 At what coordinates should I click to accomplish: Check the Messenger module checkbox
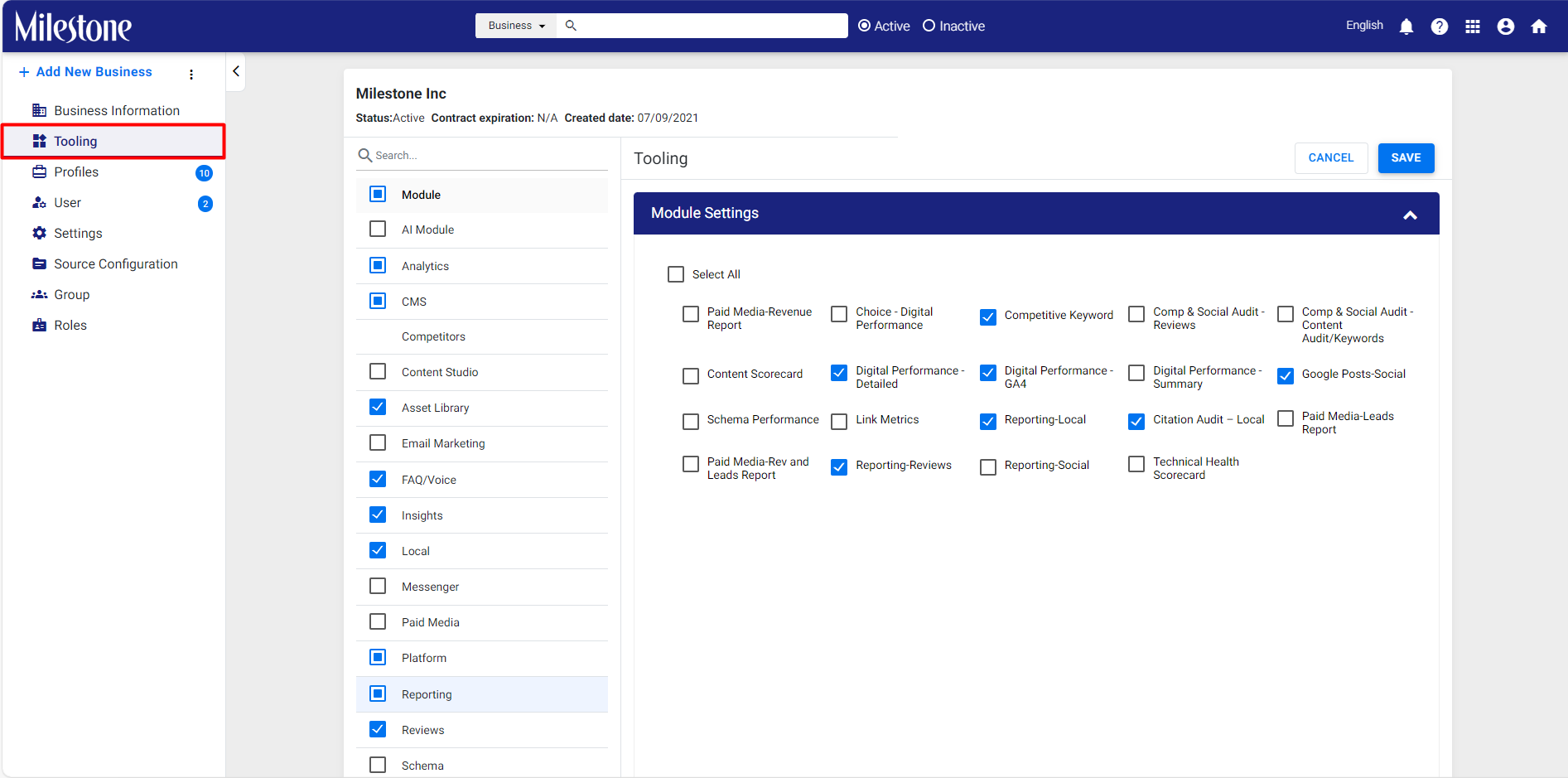(378, 586)
